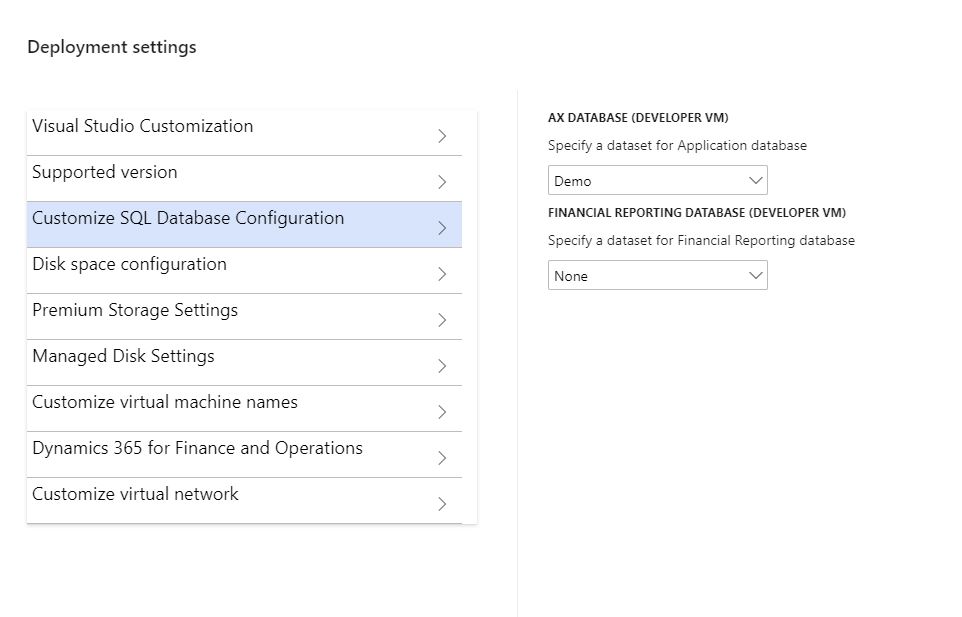This screenshot has height=617, width=962.
Task: Click chevron arrow beside Premium Storage Settings
Action: point(442,320)
